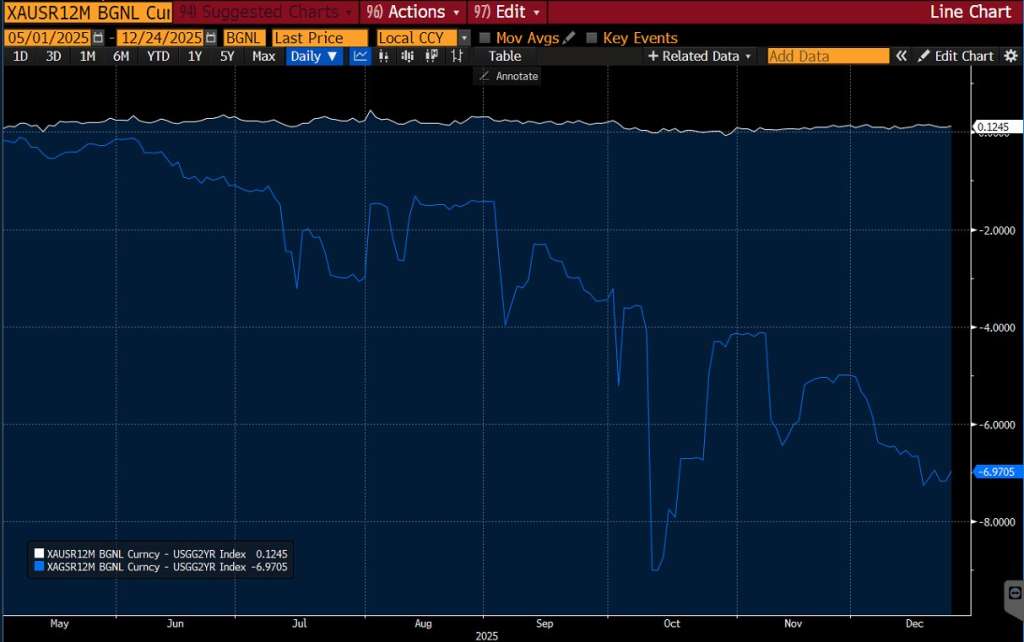
Task: Expand the Related Data dropdown
Action: pyautogui.click(x=700, y=57)
